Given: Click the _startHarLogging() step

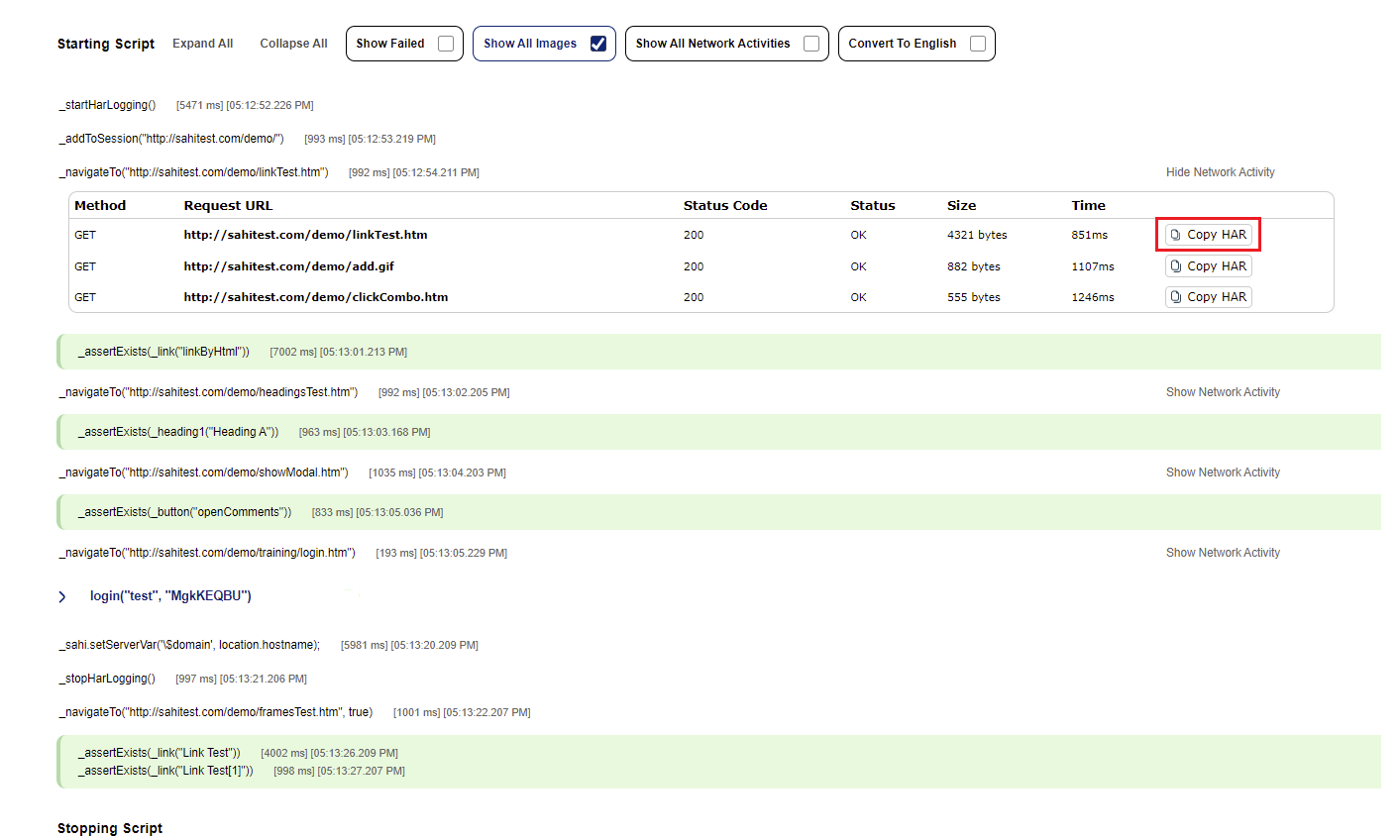Looking at the screenshot, I should click(x=107, y=105).
